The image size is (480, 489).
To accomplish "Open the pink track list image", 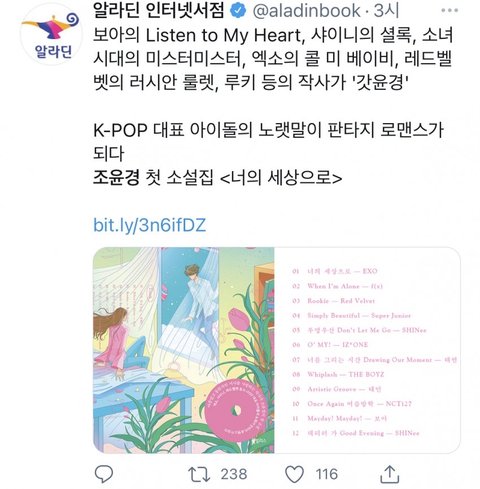I will tap(367, 350).
